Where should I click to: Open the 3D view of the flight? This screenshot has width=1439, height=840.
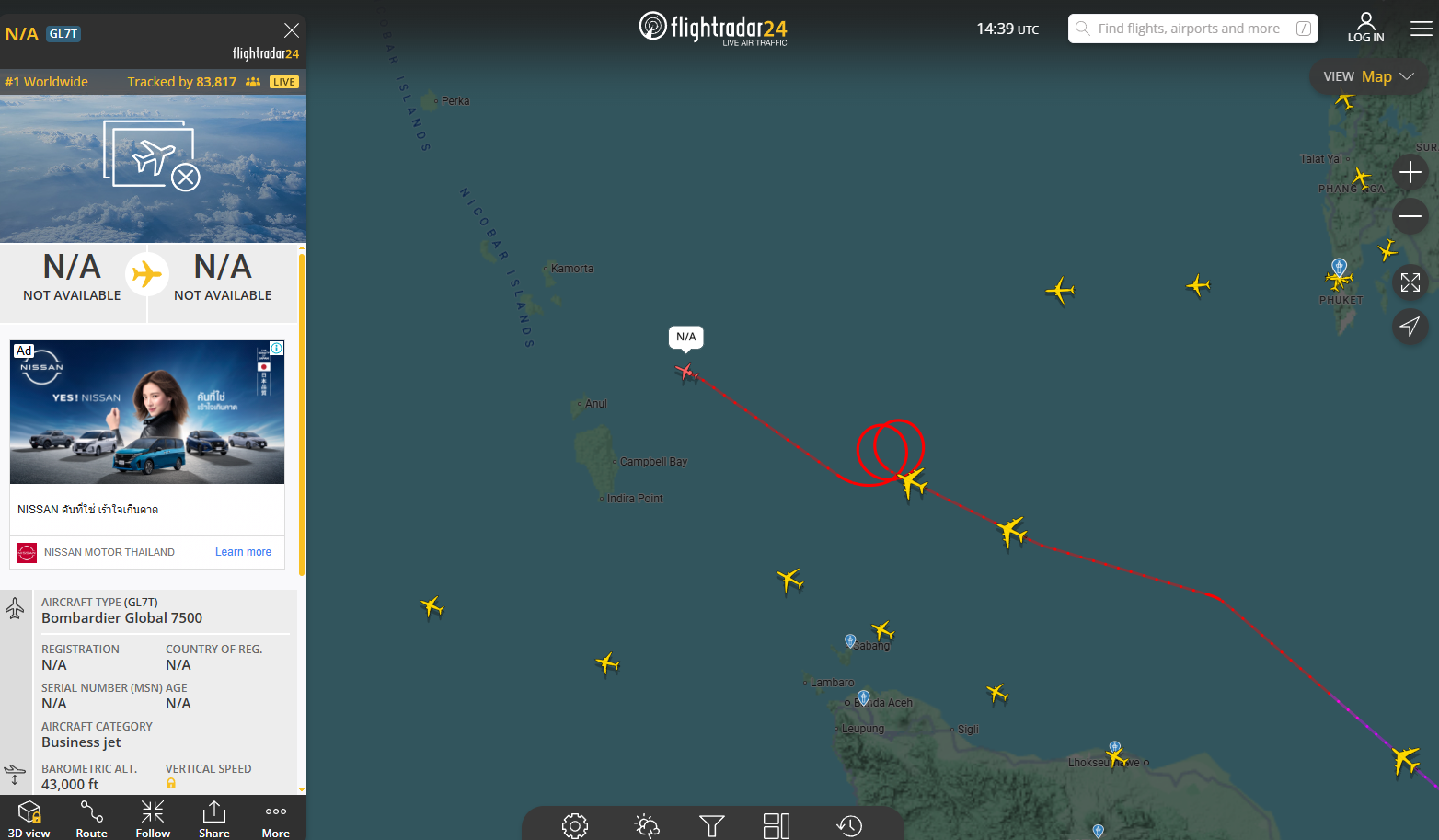coord(29,818)
